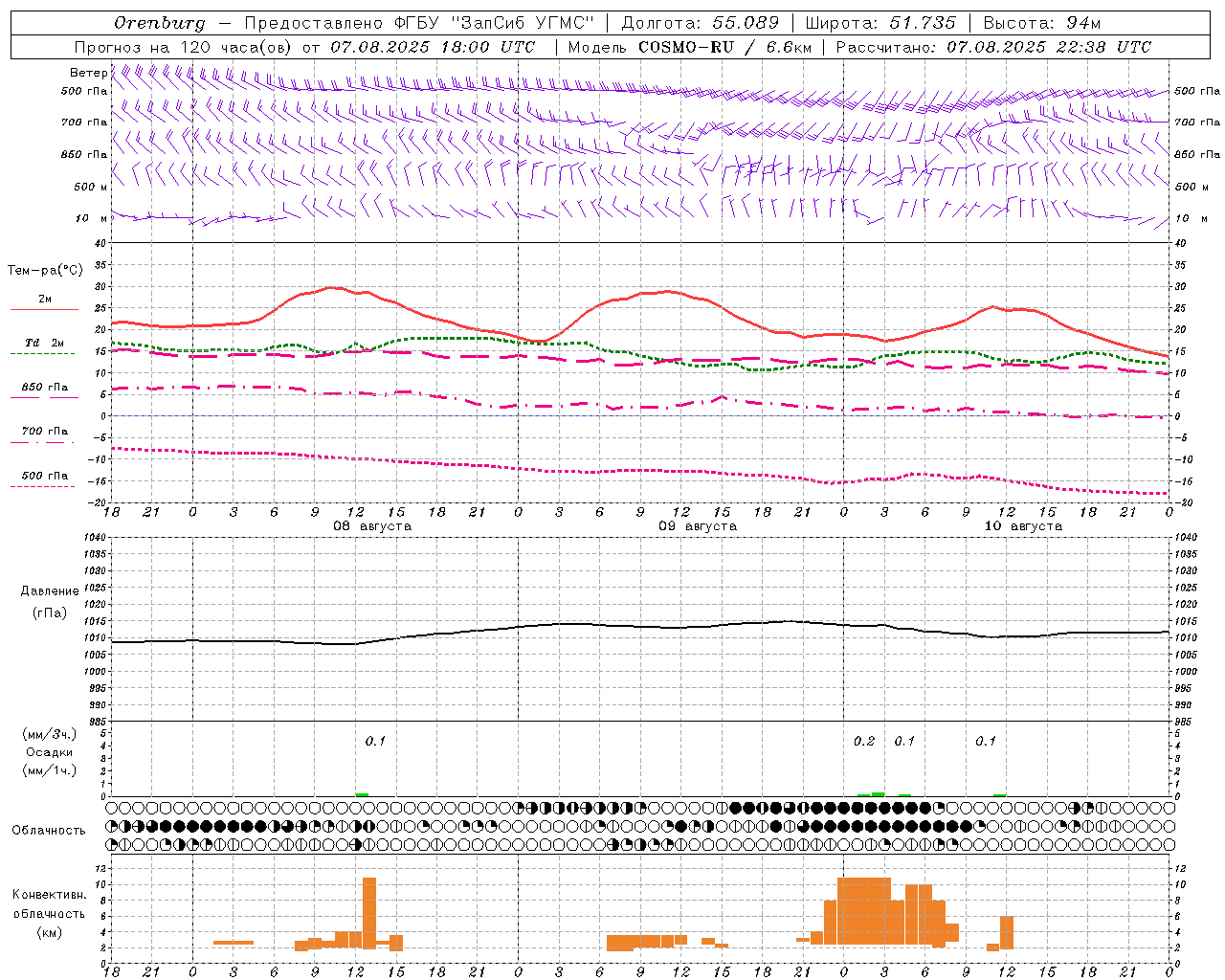The width and height of the screenshot is (1225, 980).
Task: Click the 08 августа date label
Action: (372, 526)
